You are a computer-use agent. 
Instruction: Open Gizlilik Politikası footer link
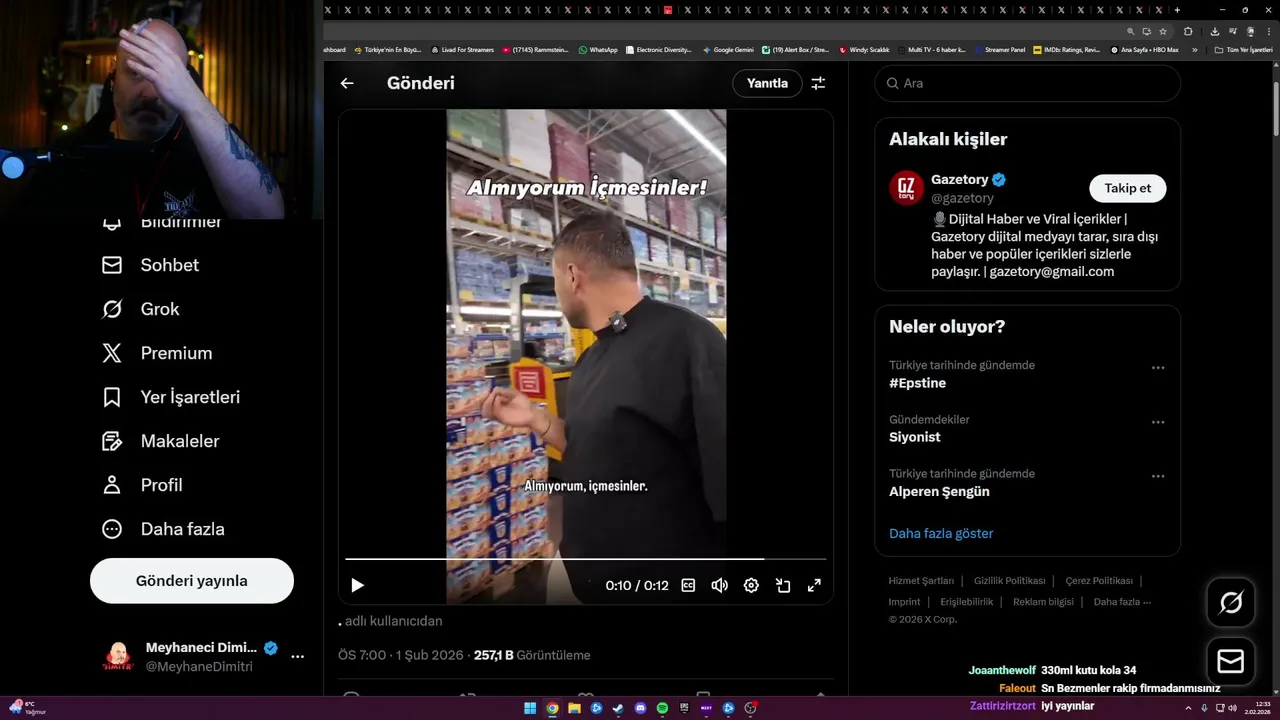point(1009,581)
